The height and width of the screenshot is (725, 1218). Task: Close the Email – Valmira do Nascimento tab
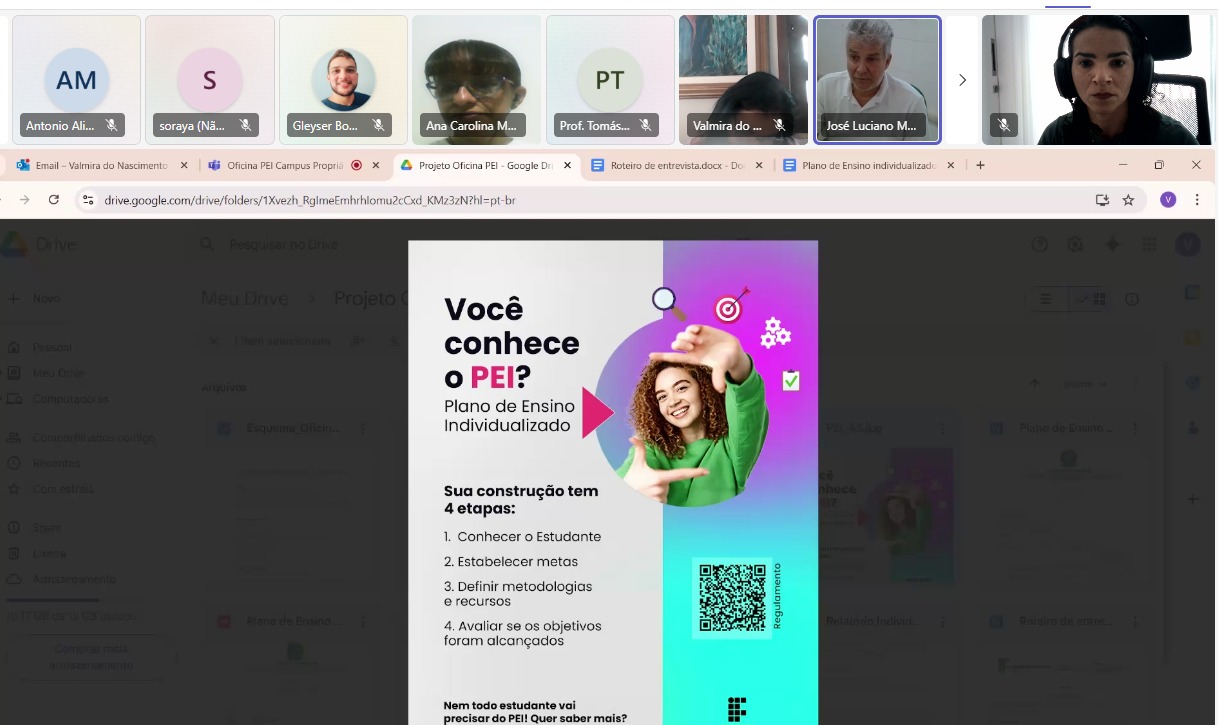[x=181, y=165]
